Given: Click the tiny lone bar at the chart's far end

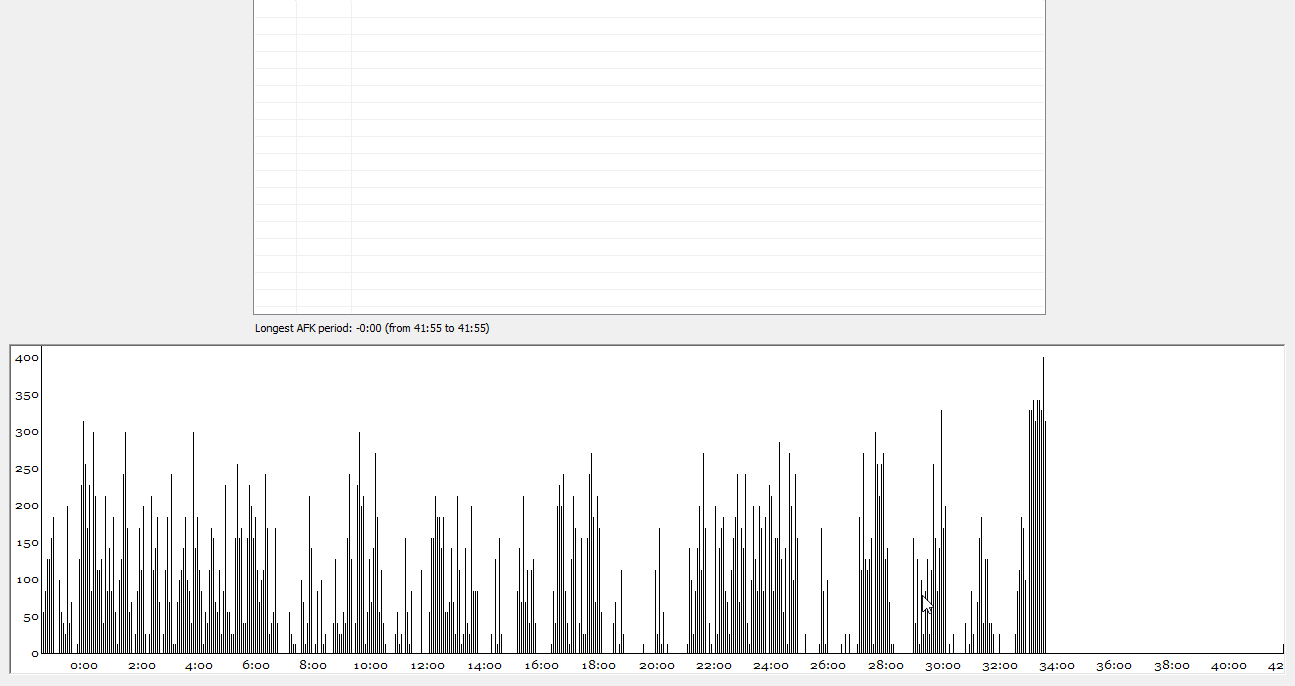Looking at the screenshot, I should pyautogui.click(x=1283, y=649).
